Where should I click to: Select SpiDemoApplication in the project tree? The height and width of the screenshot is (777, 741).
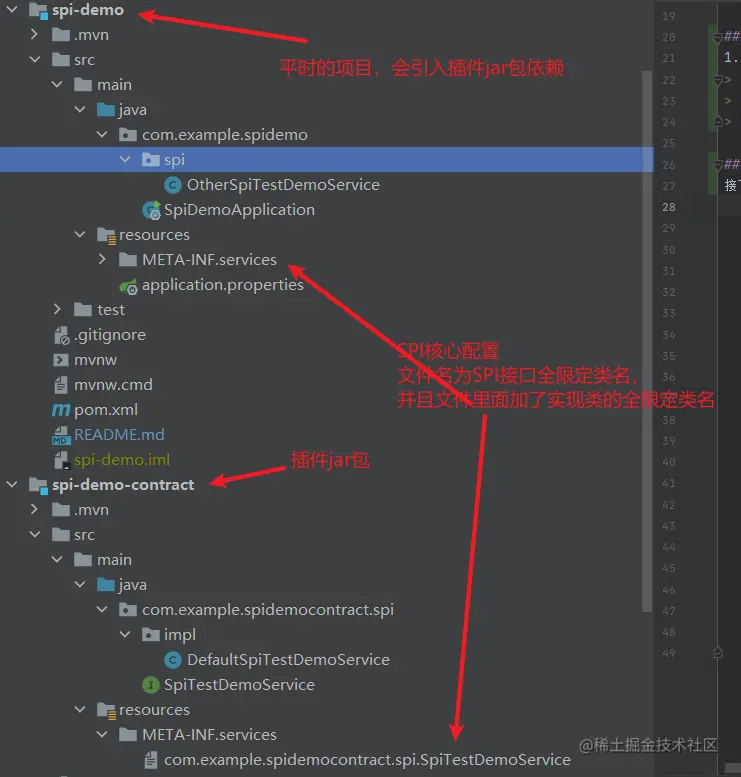click(239, 210)
